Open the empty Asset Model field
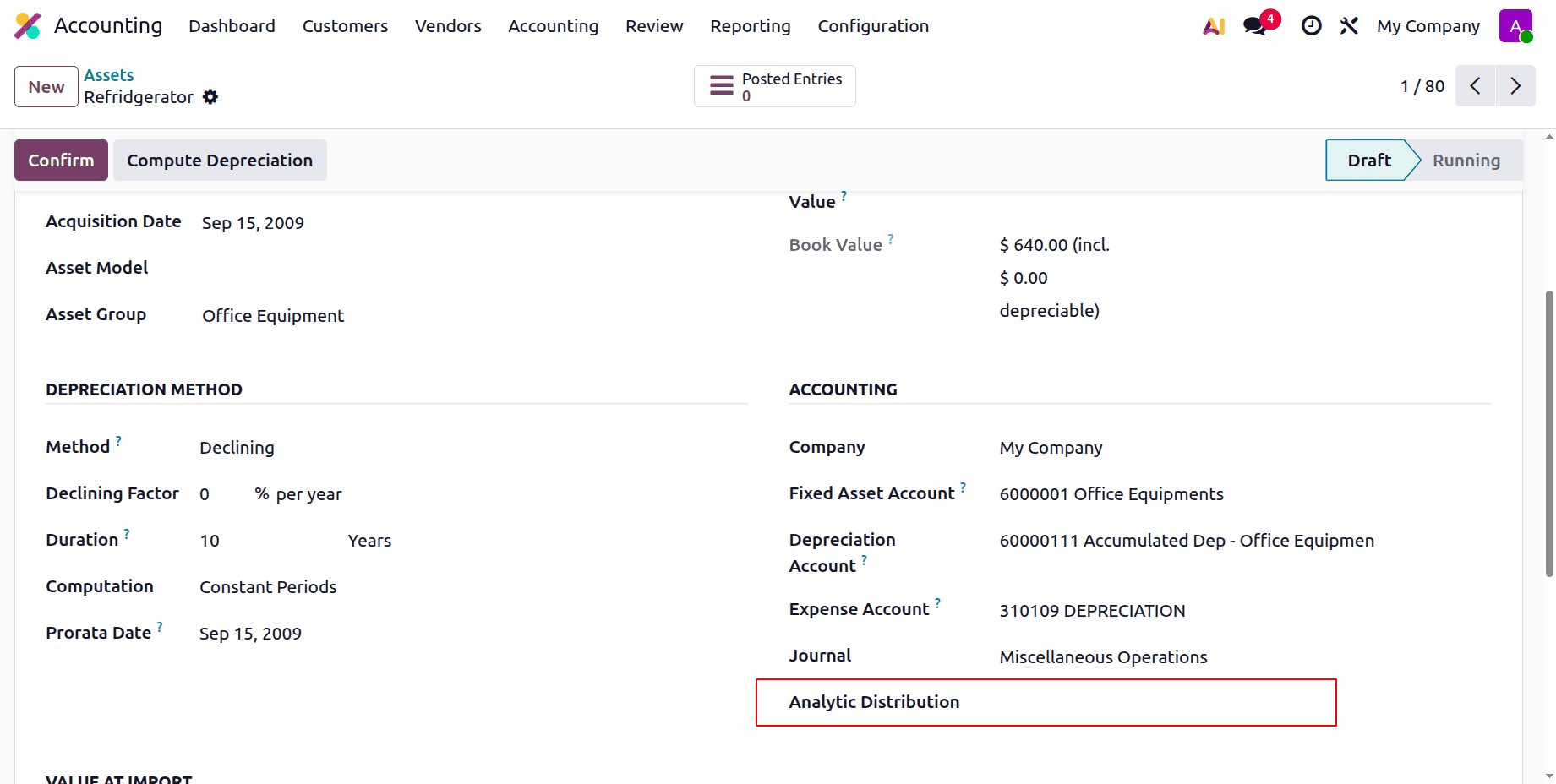Screen dimensions: 1556x784 [475, 269]
